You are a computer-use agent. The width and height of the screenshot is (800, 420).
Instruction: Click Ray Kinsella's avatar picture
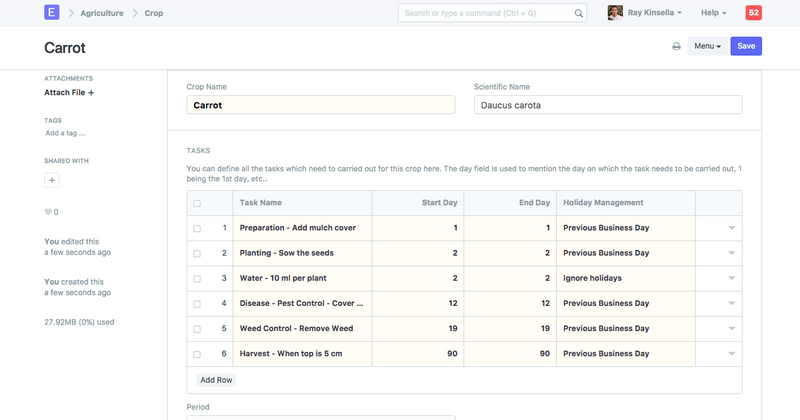point(615,13)
